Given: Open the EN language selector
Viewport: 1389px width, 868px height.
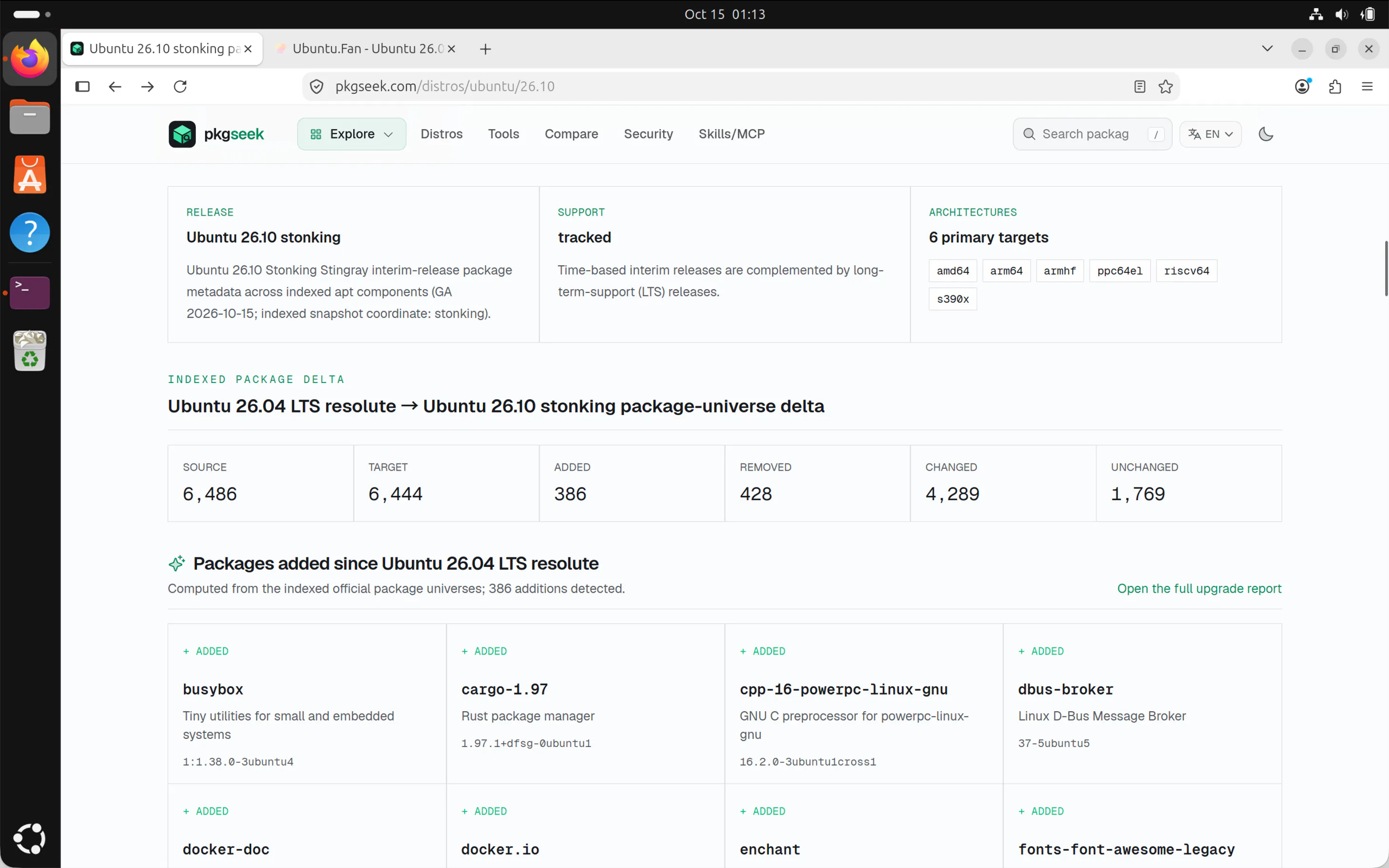Looking at the screenshot, I should coord(1210,134).
